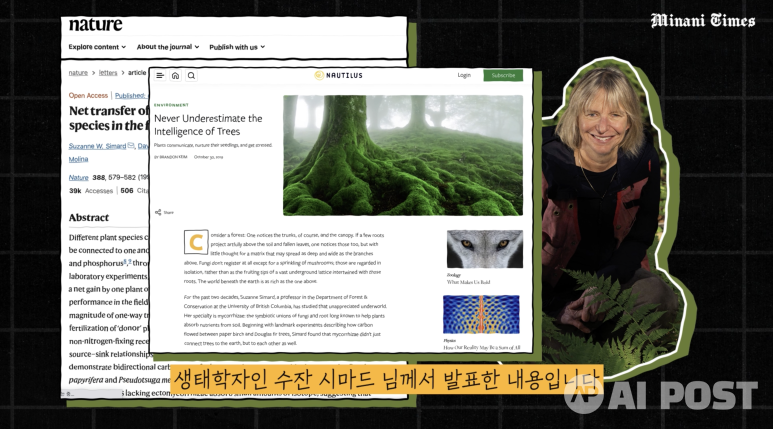The image size is (773, 429).
Task: Click the nature logo in the back window
Action: (96, 24)
